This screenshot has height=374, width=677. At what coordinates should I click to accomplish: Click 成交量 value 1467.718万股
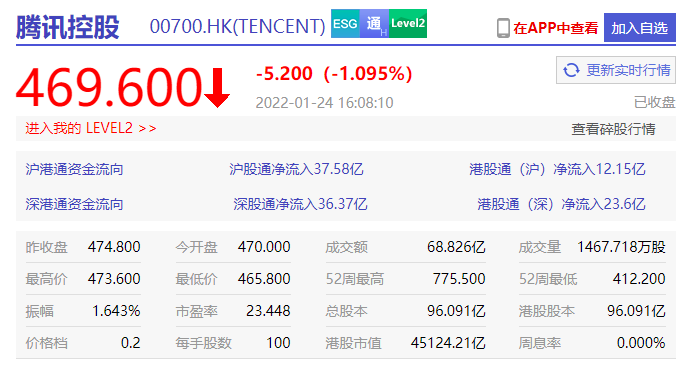coord(621,247)
